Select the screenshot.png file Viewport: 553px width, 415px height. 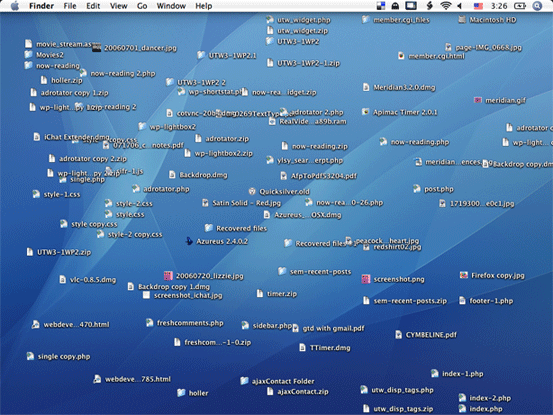[393, 279]
